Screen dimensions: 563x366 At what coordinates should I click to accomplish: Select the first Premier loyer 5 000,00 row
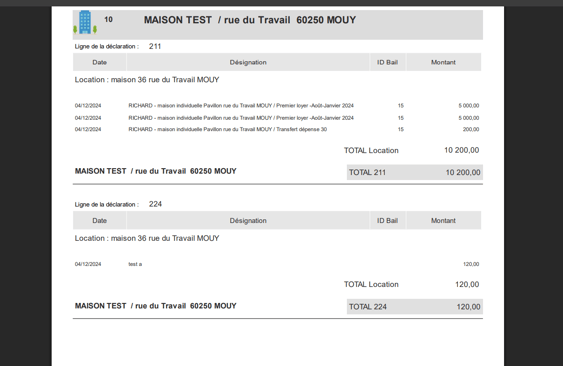click(x=277, y=106)
